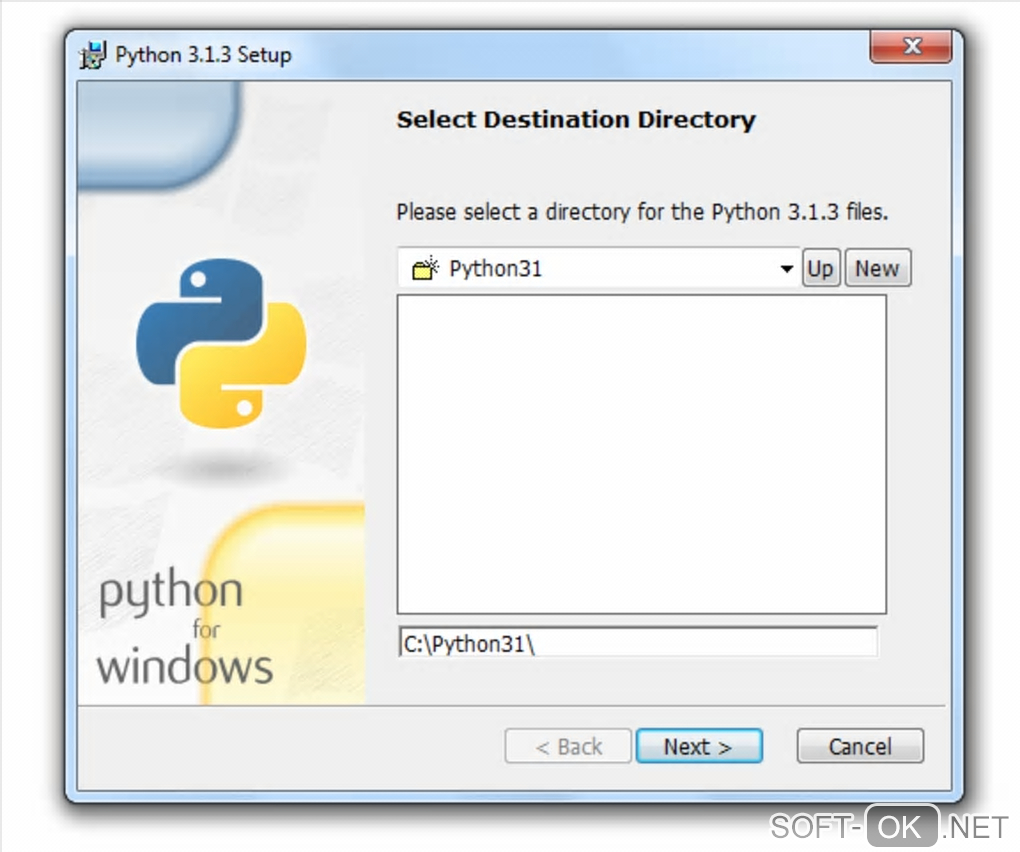Cancel the Python 3.1.3 setup
The image size is (1020, 852).
pyautogui.click(x=860, y=745)
